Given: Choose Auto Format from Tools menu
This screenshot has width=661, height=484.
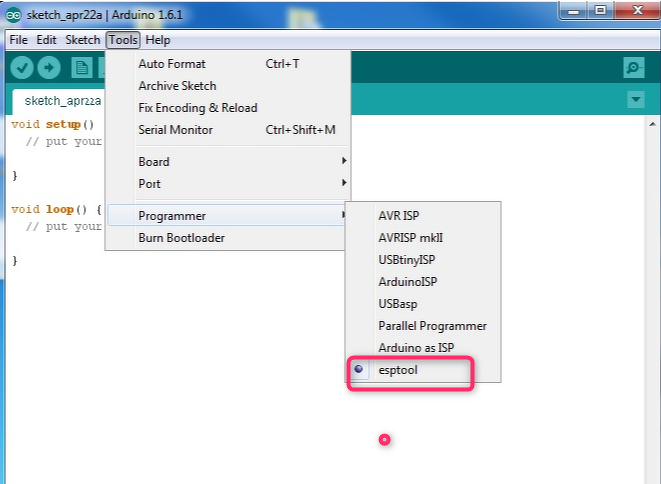Looking at the screenshot, I should 229,64.
